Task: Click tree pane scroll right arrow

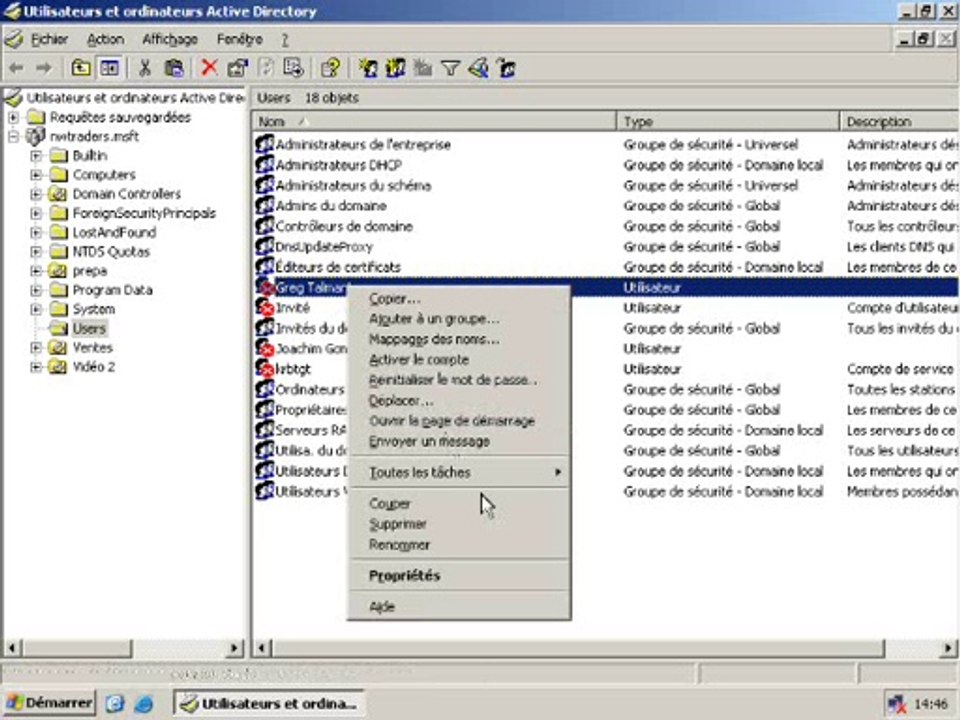Action: click(234, 648)
